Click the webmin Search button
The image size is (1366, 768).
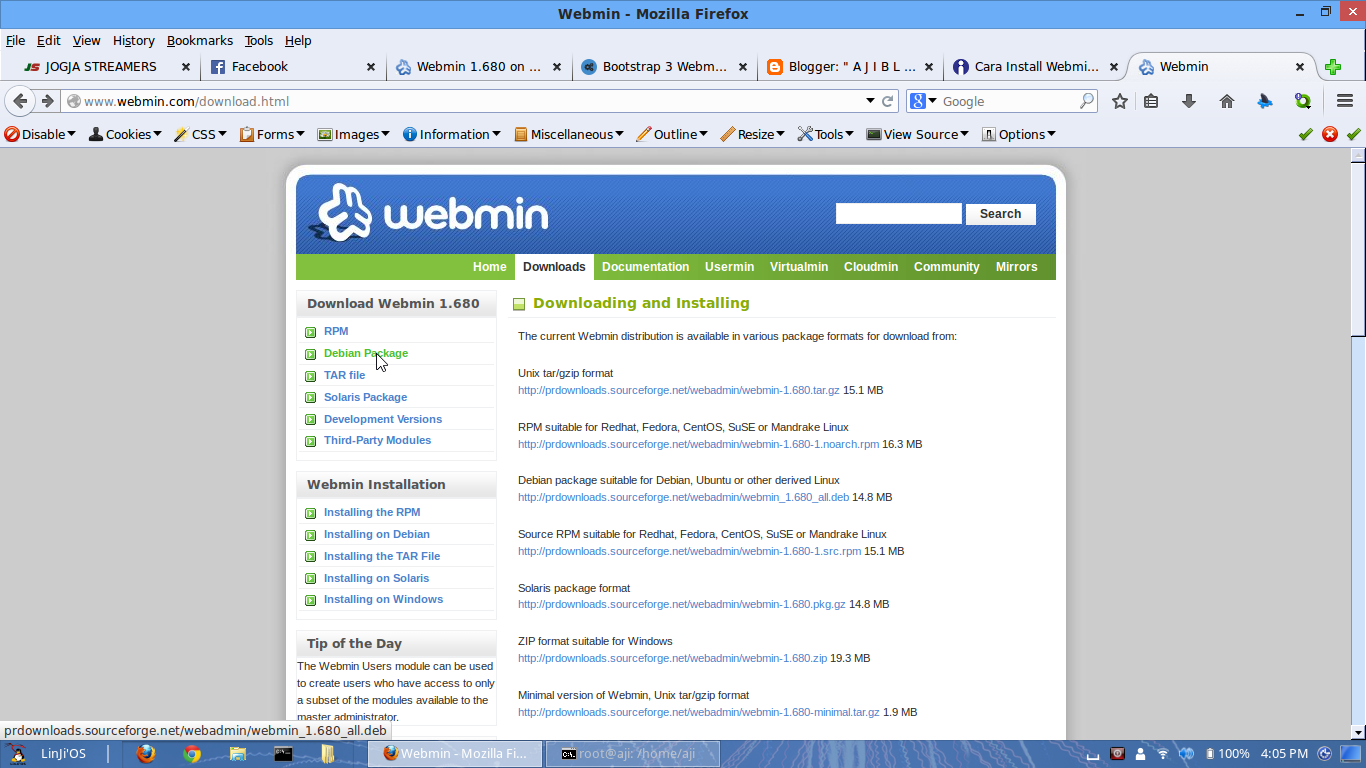(x=1000, y=214)
